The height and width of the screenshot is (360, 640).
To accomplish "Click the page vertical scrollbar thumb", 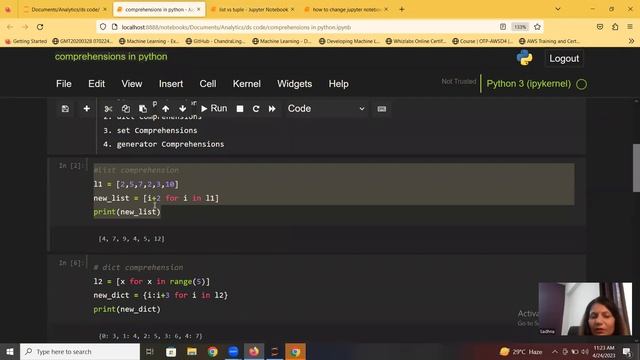I will [636, 168].
